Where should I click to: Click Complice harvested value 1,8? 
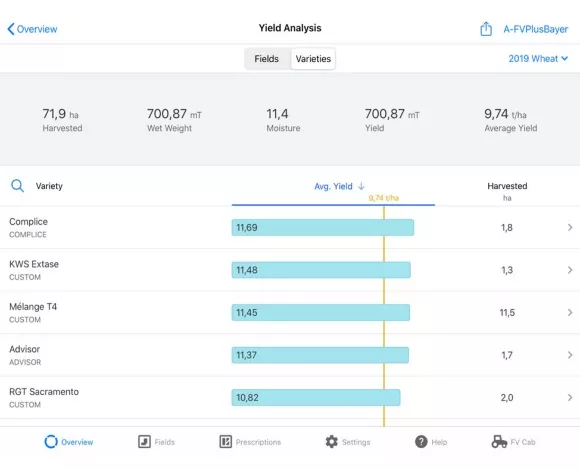pos(507,228)
